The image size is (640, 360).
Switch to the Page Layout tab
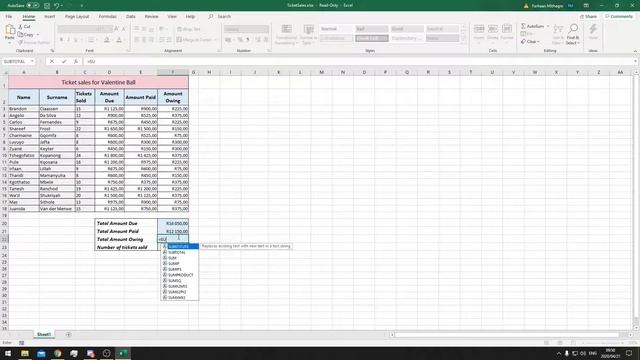pyautogui.click(x=77, y=17)
